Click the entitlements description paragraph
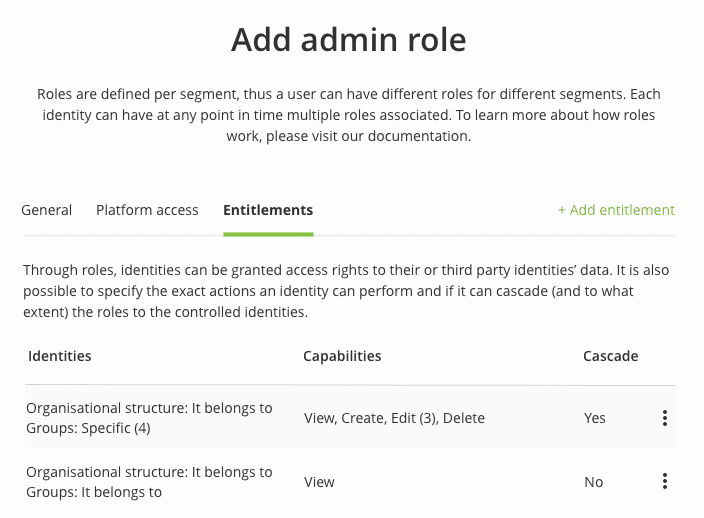The image size is (704, 518). (346, 291)
